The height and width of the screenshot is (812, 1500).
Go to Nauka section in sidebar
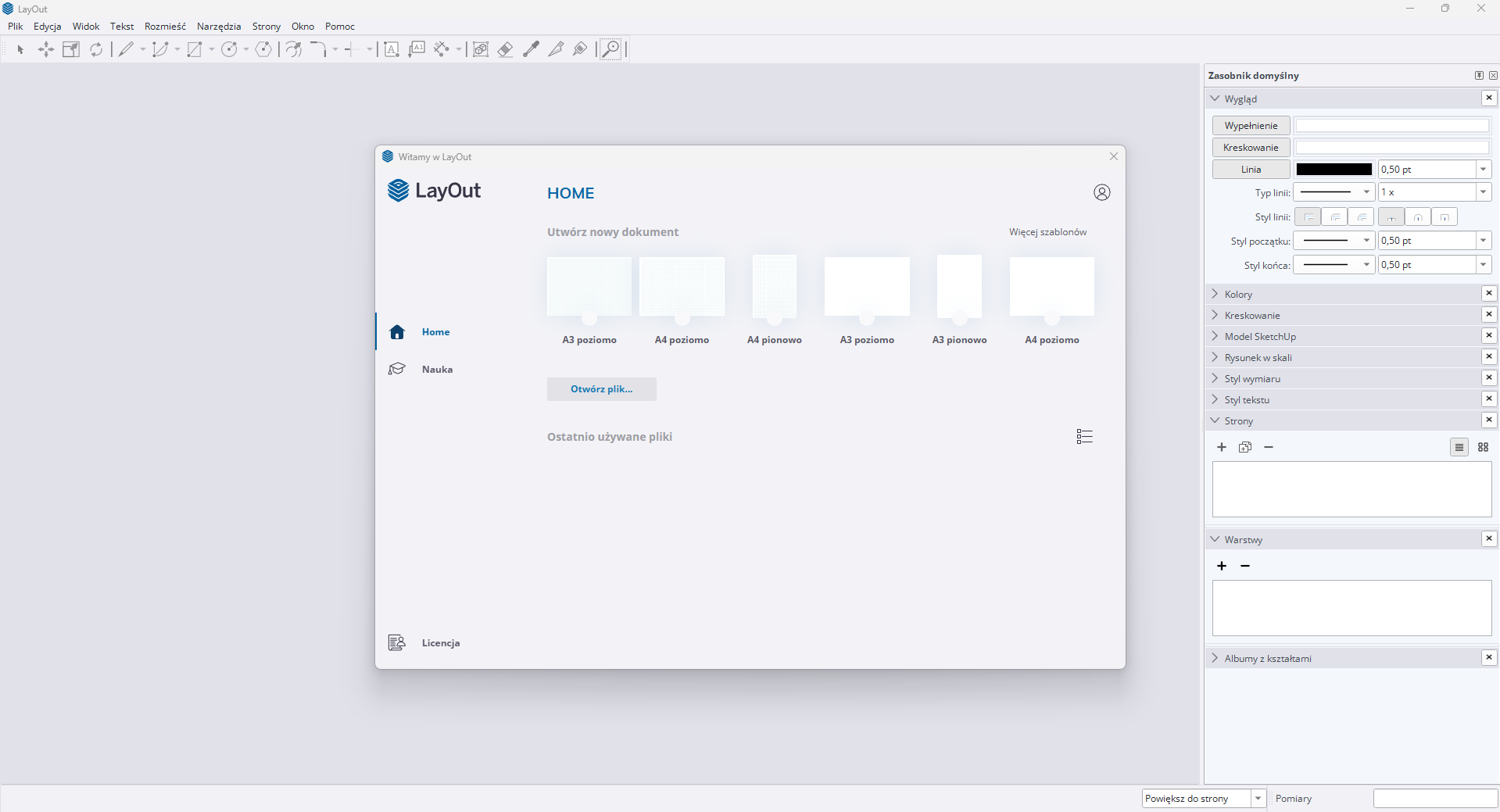pyautogui.click(x=437, y=369)
